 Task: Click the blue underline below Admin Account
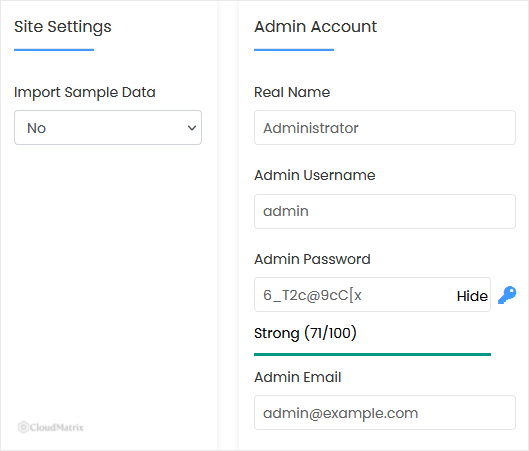[294, 50]
